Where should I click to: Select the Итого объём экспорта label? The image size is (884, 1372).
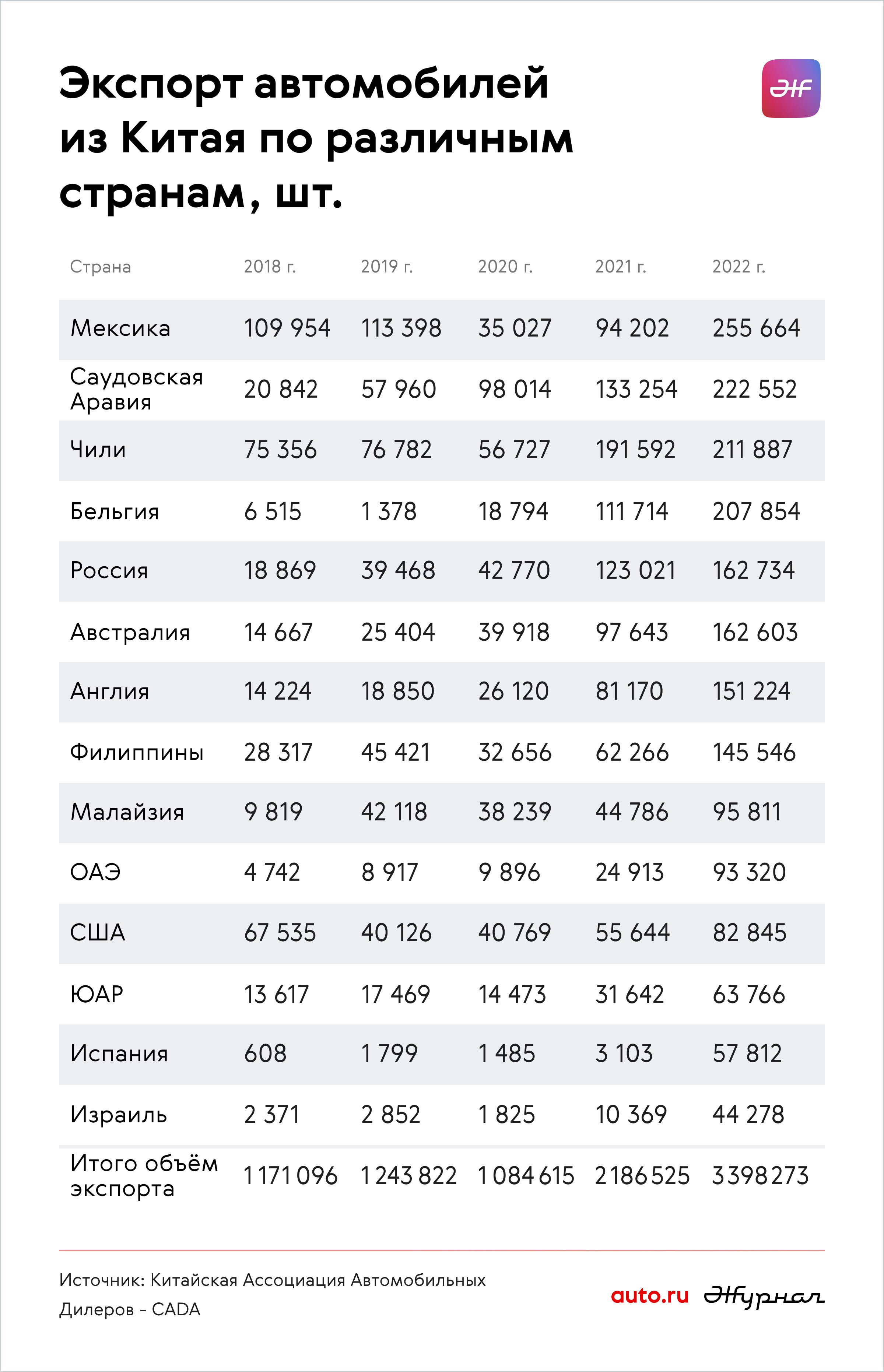tap(144, 1175)
